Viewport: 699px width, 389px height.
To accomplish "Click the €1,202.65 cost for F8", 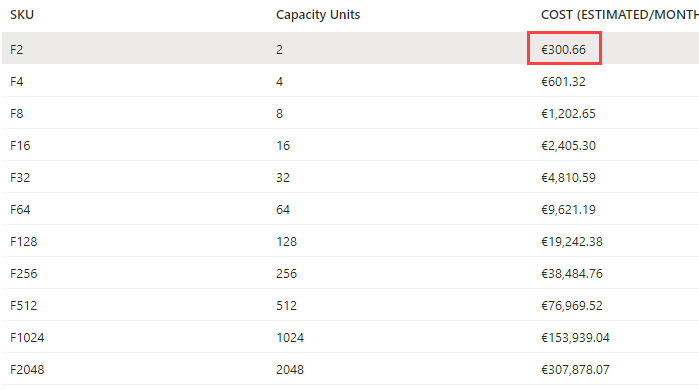I will pos(568,114).
